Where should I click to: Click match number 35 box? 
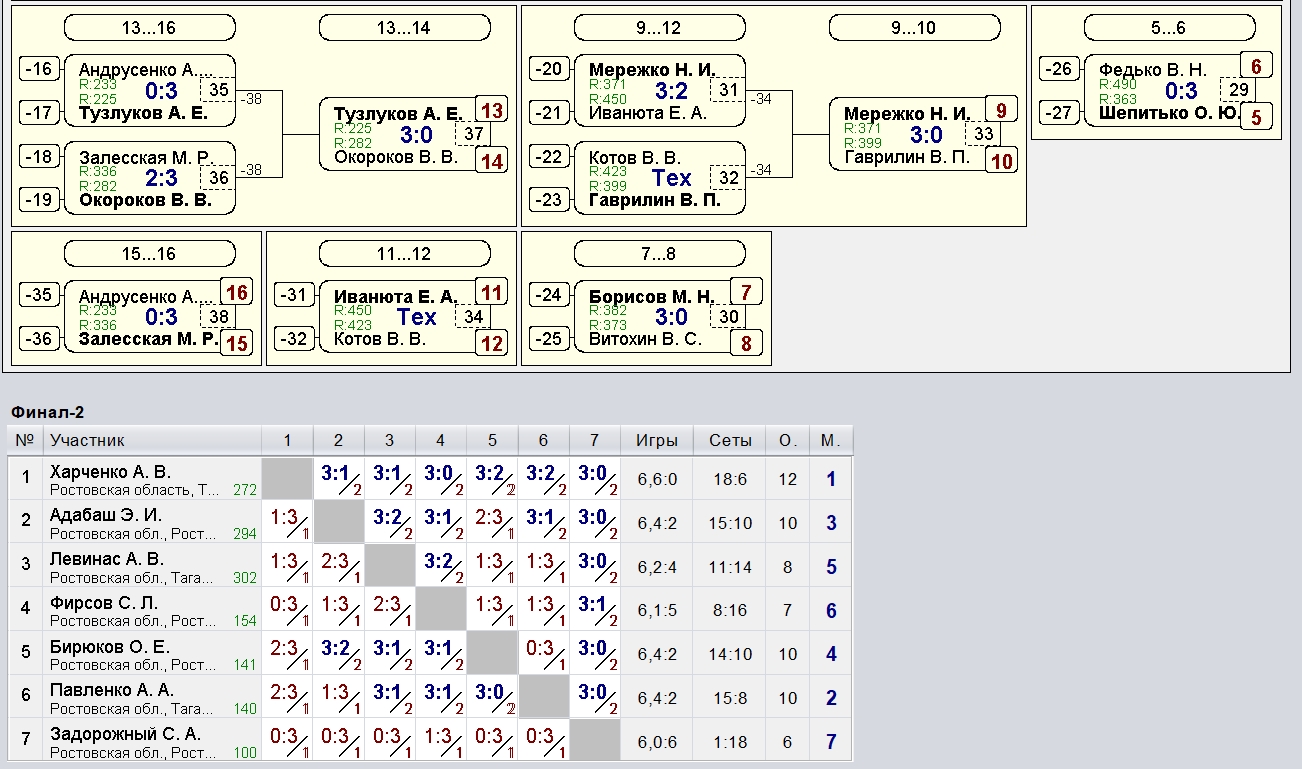tap(219, 90)
